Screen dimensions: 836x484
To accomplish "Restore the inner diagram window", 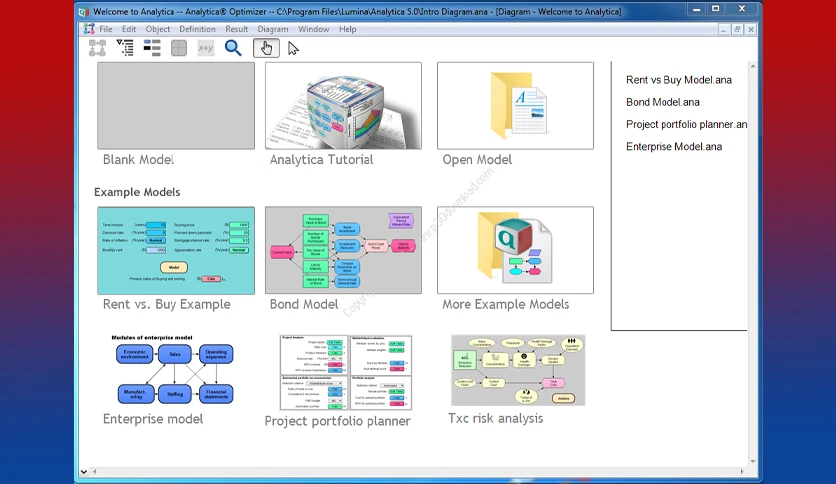I will point(737,29).
